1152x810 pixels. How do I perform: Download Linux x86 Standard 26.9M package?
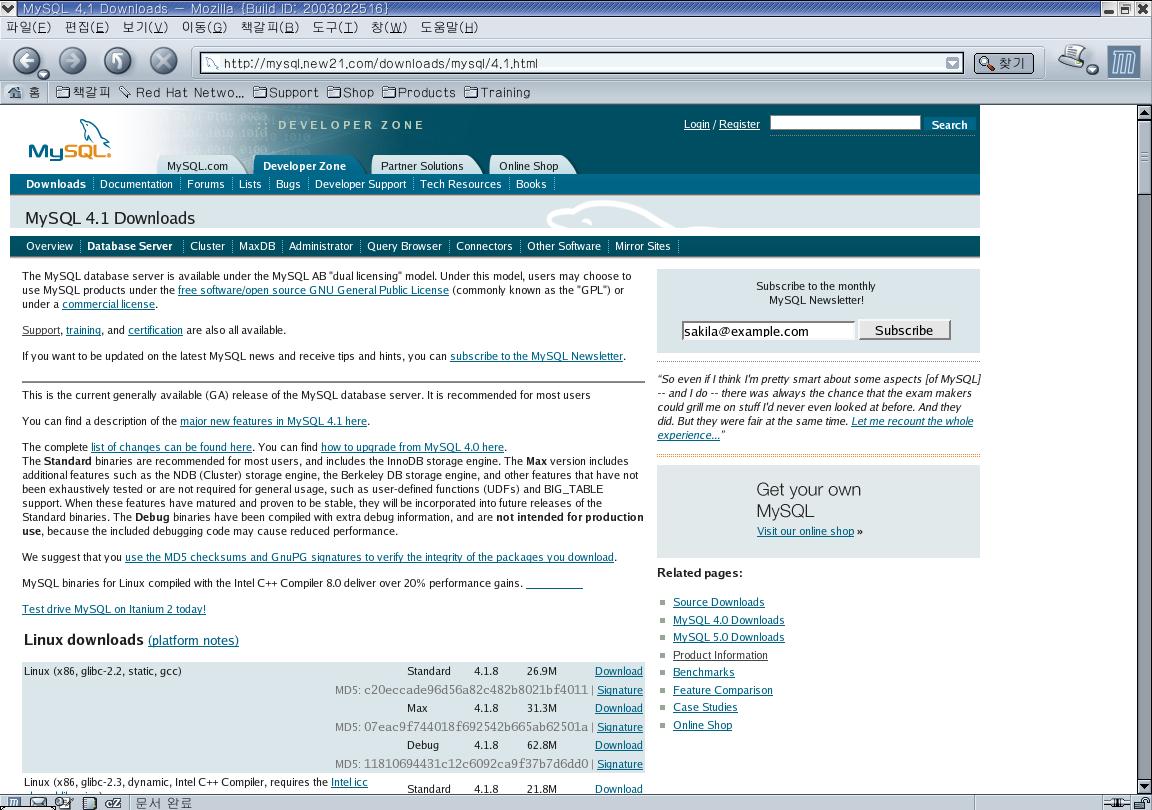pyautogui.click(x=619, y=671)
